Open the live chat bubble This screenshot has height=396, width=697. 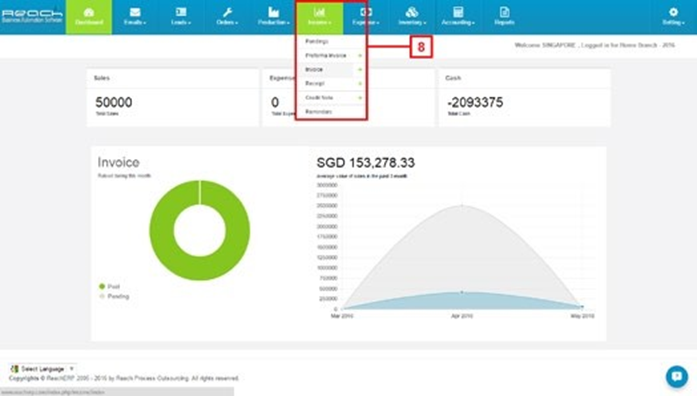tap(677, 376)
